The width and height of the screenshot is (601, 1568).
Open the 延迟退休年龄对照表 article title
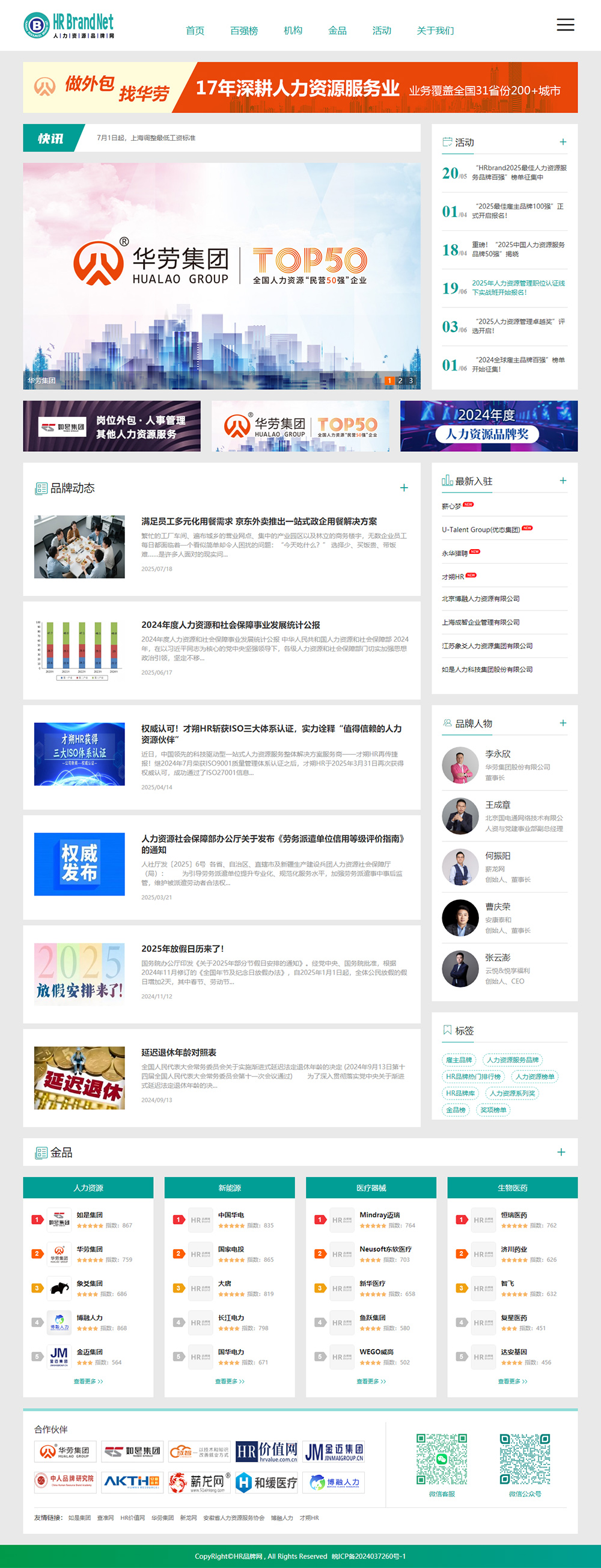pos(179,1053)
